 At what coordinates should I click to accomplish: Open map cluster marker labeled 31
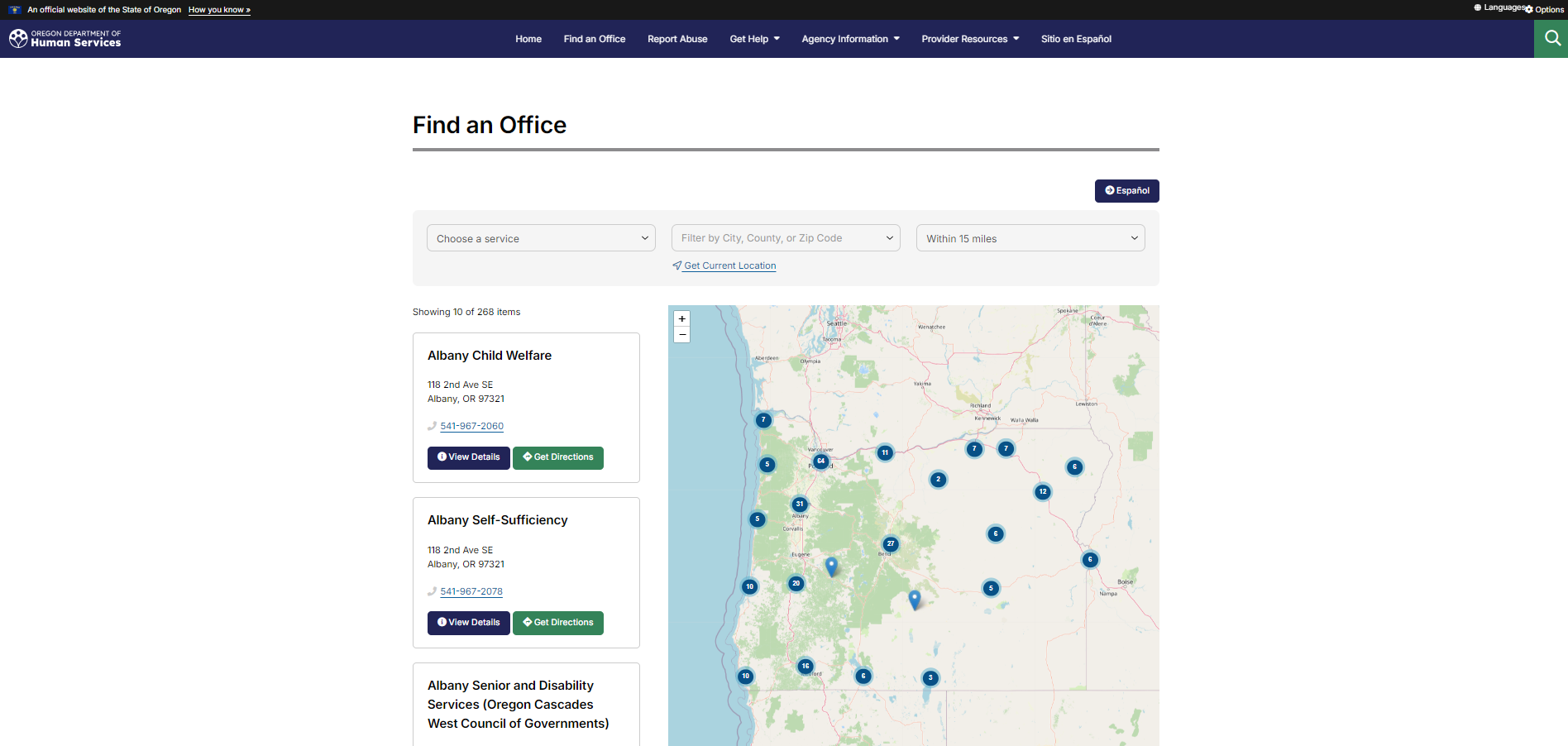(x=800, y=504)
